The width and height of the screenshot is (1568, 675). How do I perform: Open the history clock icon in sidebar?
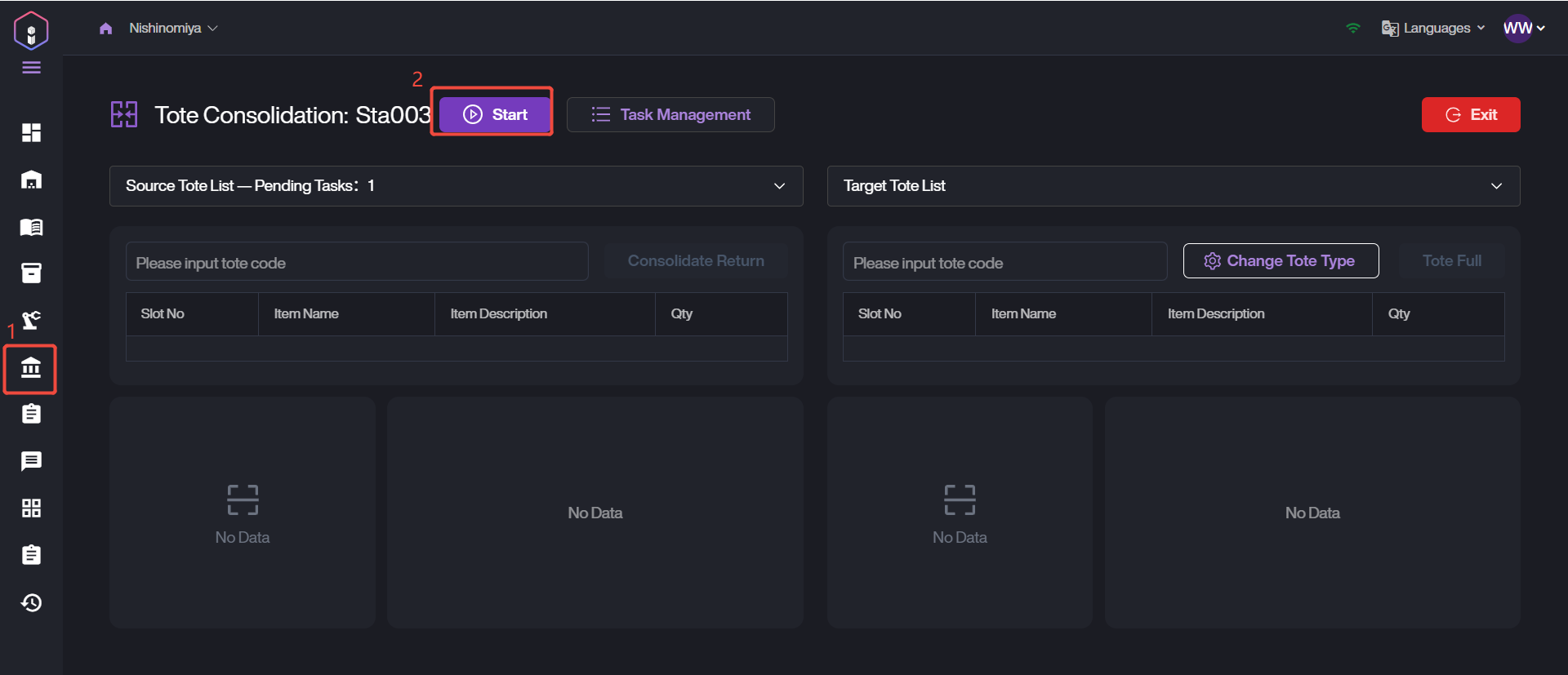click(x=31, y=602)
